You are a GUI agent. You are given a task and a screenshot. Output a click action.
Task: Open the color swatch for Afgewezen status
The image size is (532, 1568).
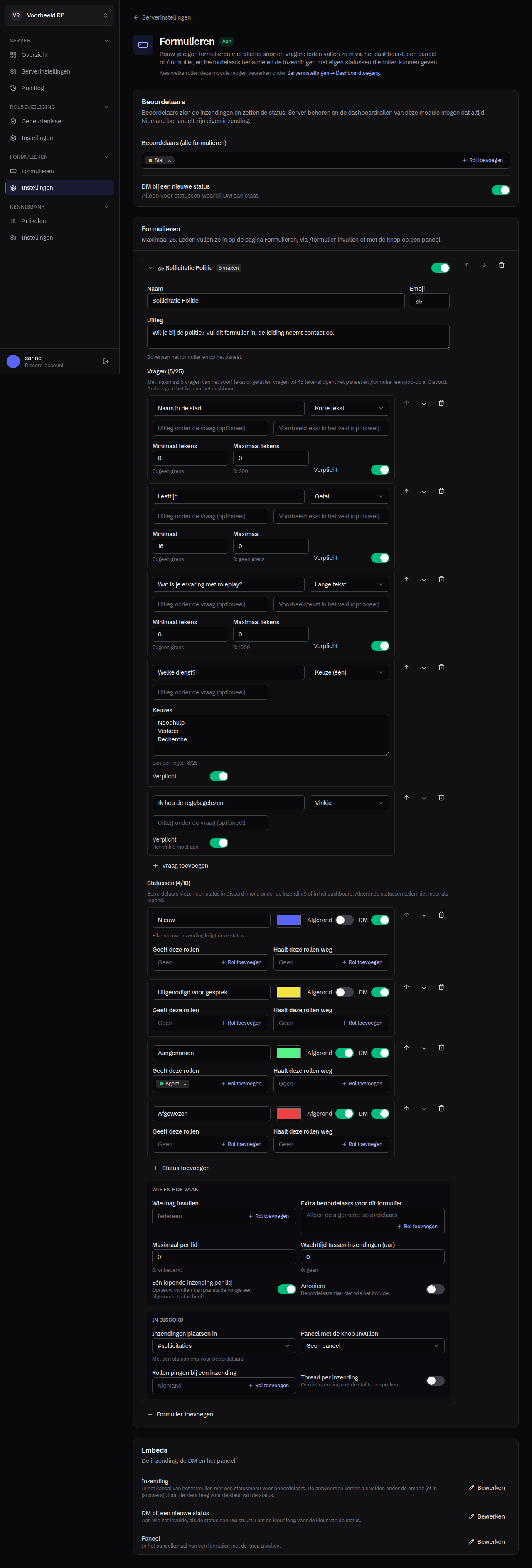(289, 1113)
